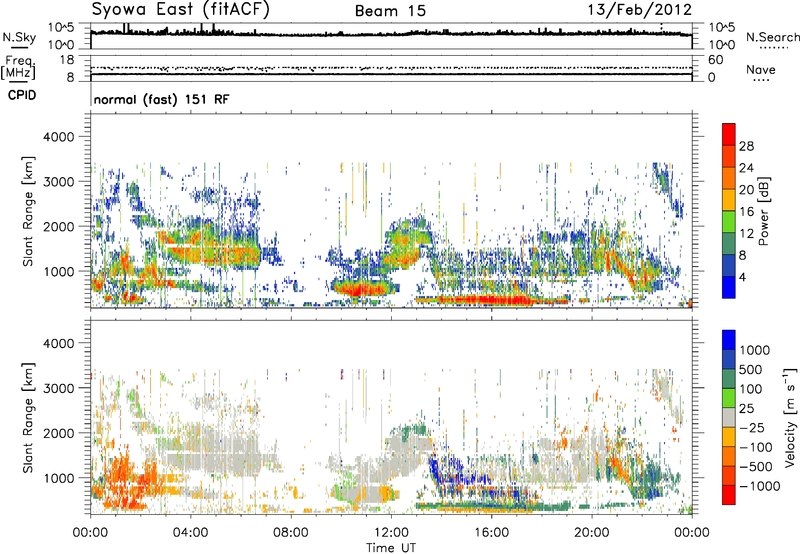Click the "Syowa East (fitACF)" plot title
800x554 pixels.
coord(181,9)
